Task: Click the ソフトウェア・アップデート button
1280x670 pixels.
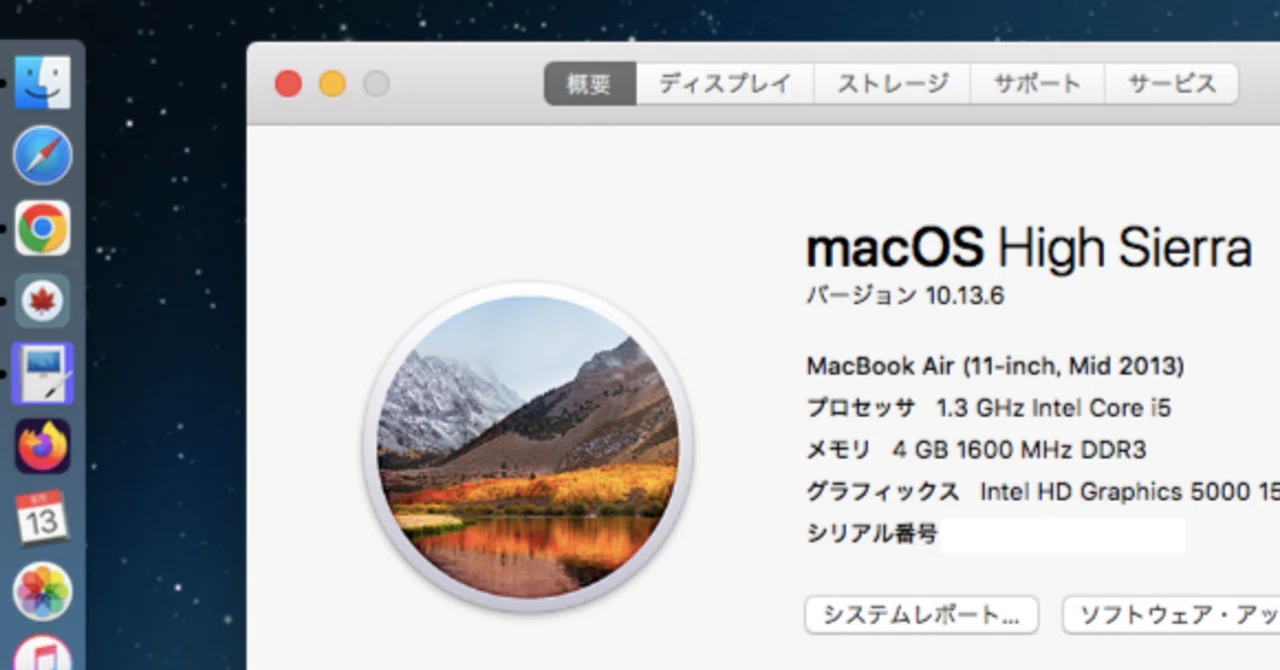Action: 1171,615
